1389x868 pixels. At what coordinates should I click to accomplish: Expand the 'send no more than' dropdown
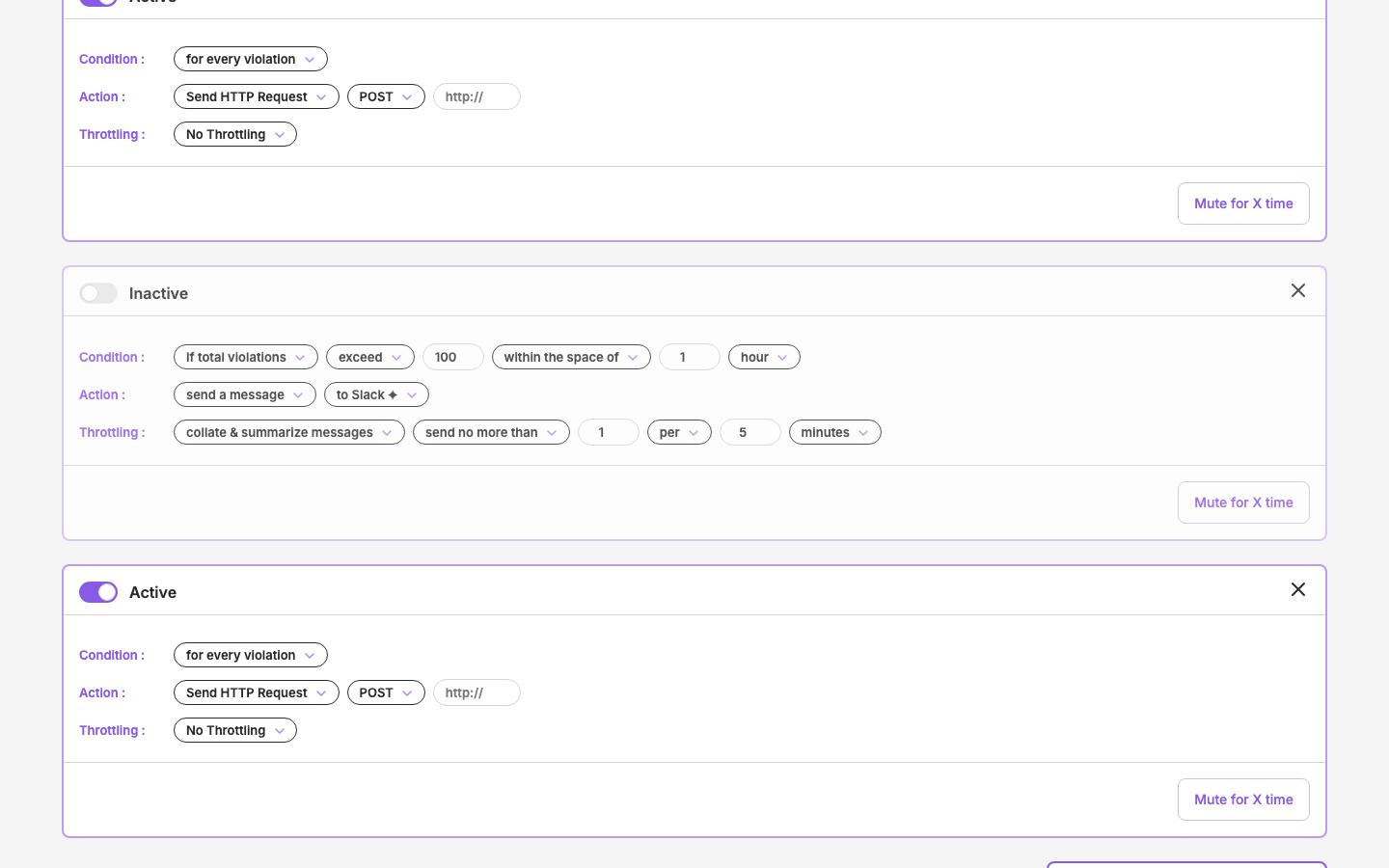[x=491, y=432]
